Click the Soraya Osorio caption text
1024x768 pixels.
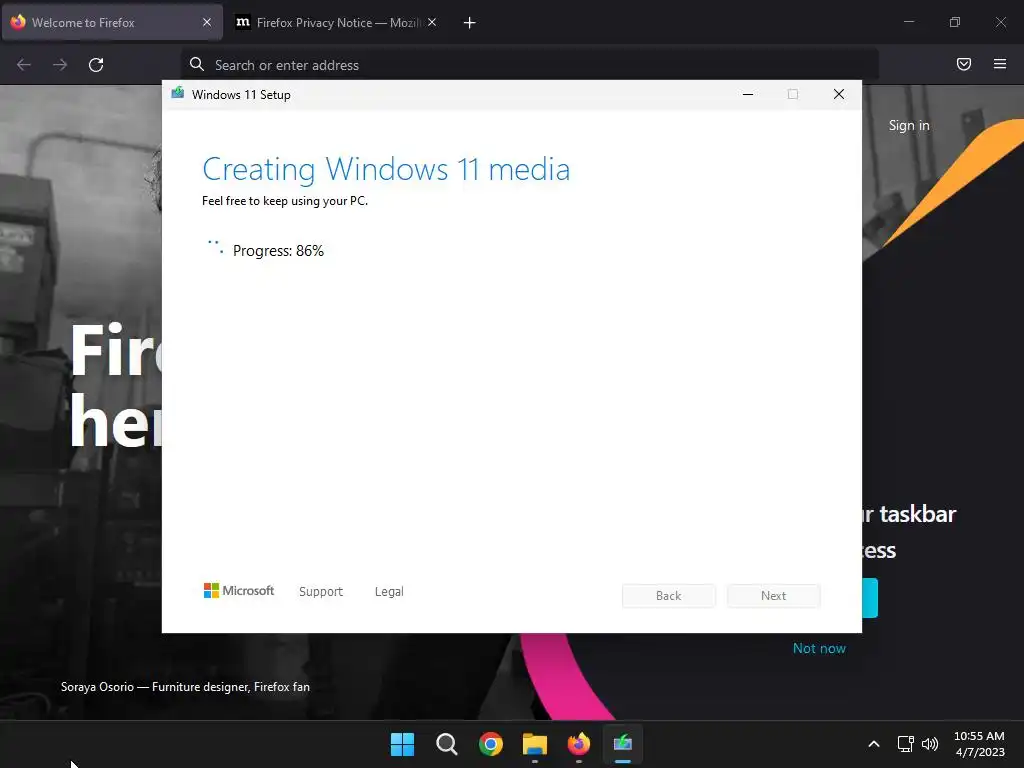(185, 687)
